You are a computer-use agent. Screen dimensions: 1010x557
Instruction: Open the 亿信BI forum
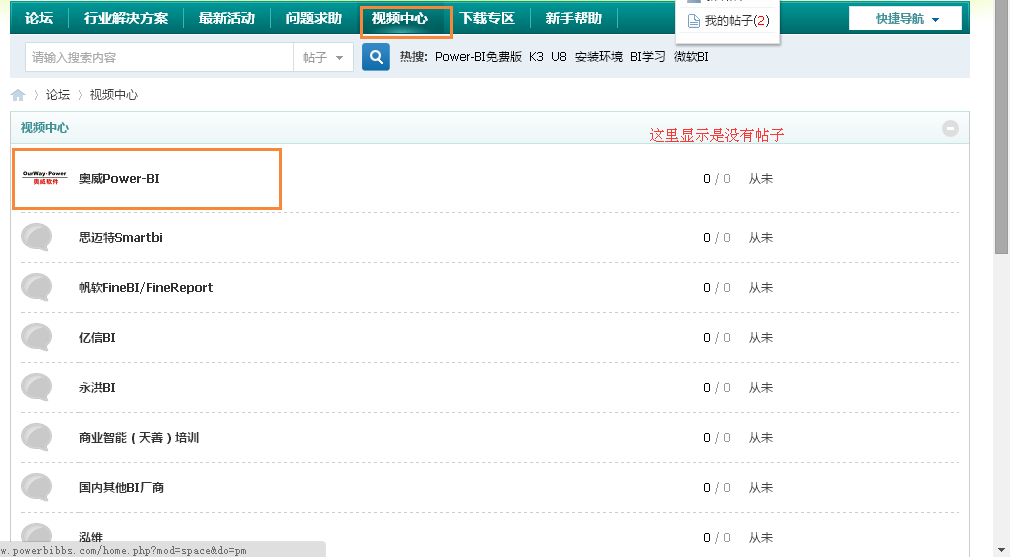coord(97,337)
